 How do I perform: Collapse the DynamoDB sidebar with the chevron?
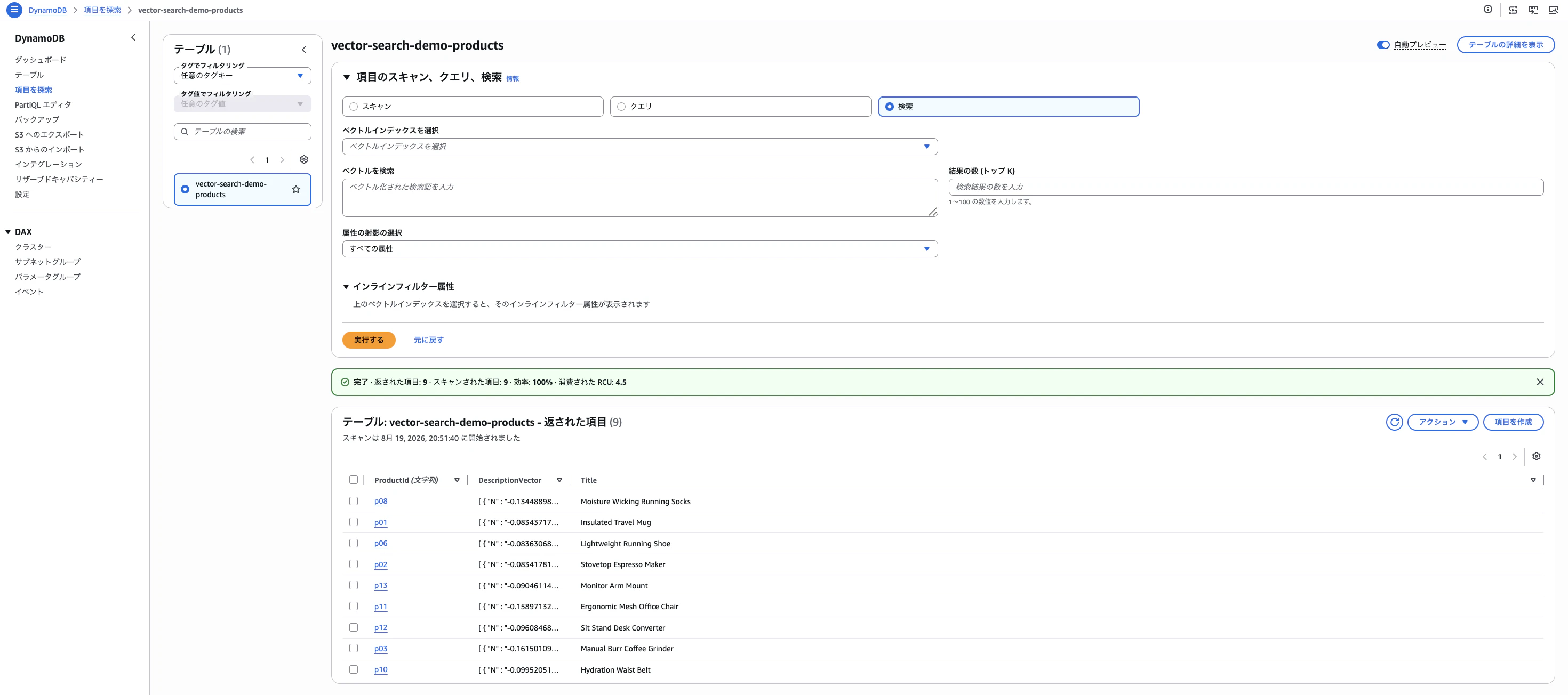tap(133, 38)
